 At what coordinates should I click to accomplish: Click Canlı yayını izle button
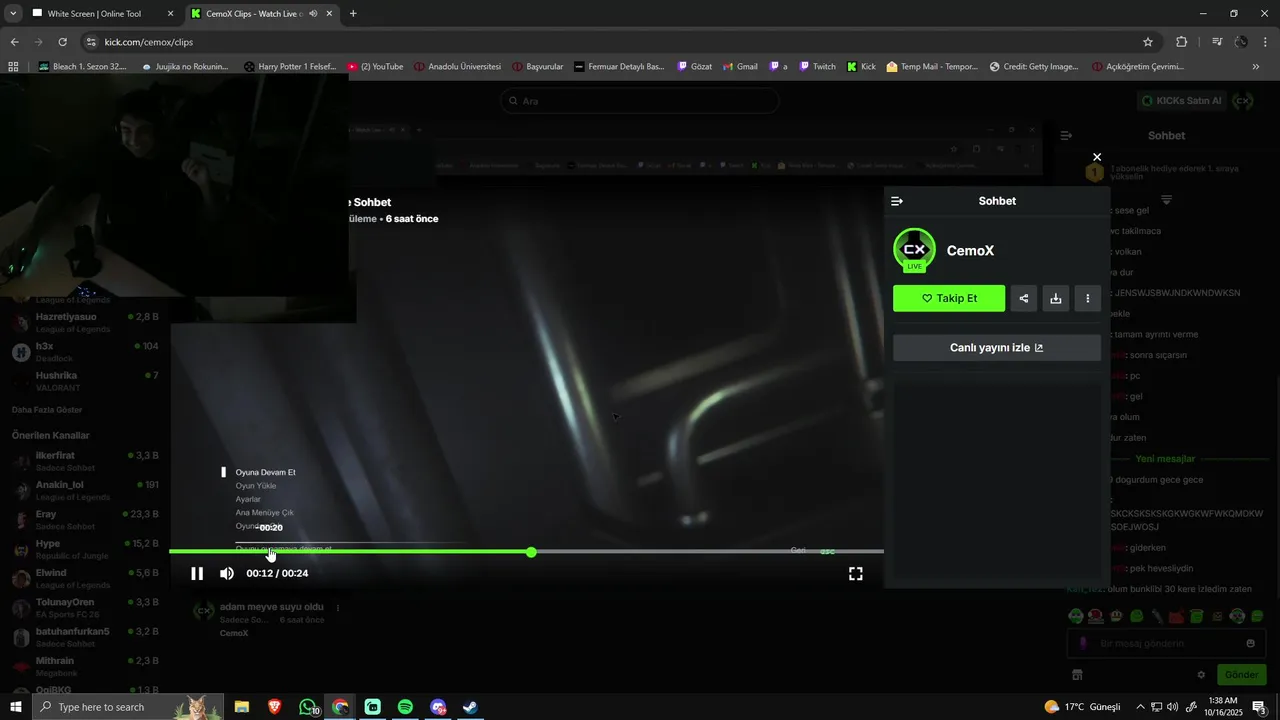[997, 348]
